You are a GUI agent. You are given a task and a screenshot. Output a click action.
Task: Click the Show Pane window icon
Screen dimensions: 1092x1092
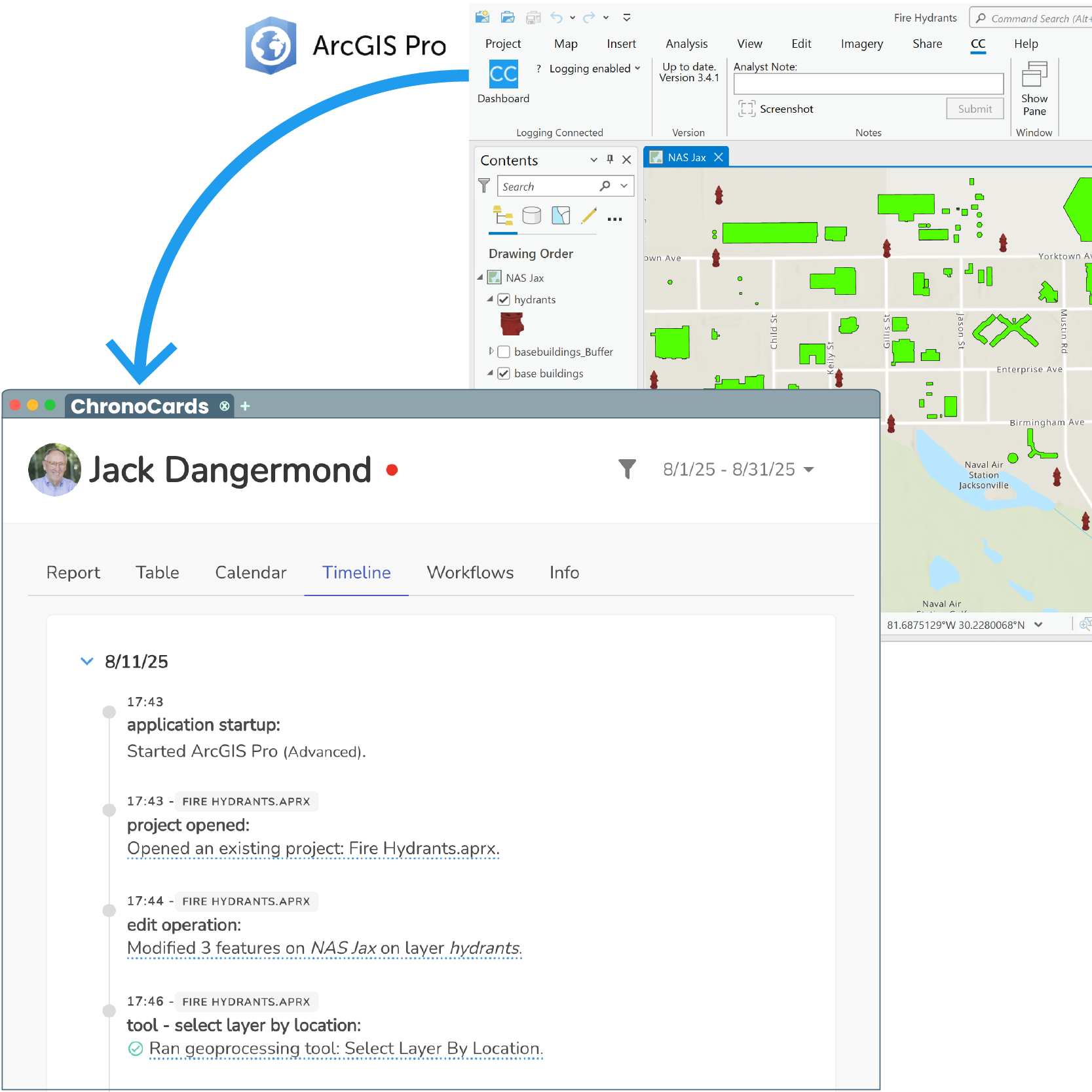click(x=1034, y=75)
